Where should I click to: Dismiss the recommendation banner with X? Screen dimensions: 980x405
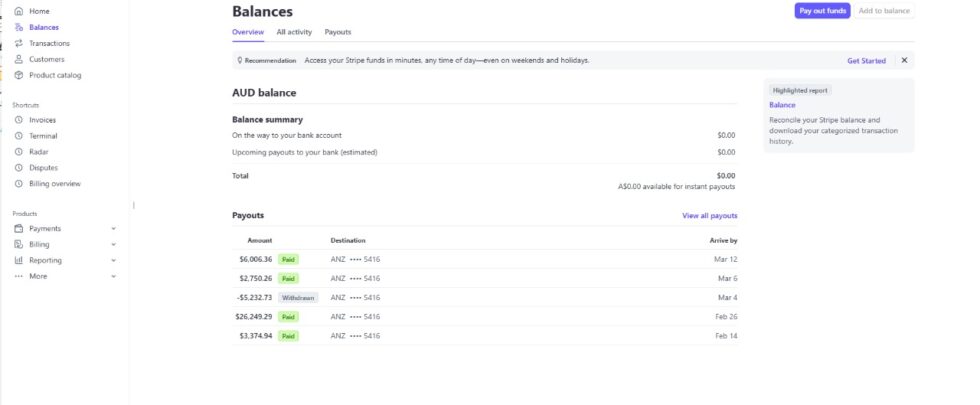tap(904, 61)
